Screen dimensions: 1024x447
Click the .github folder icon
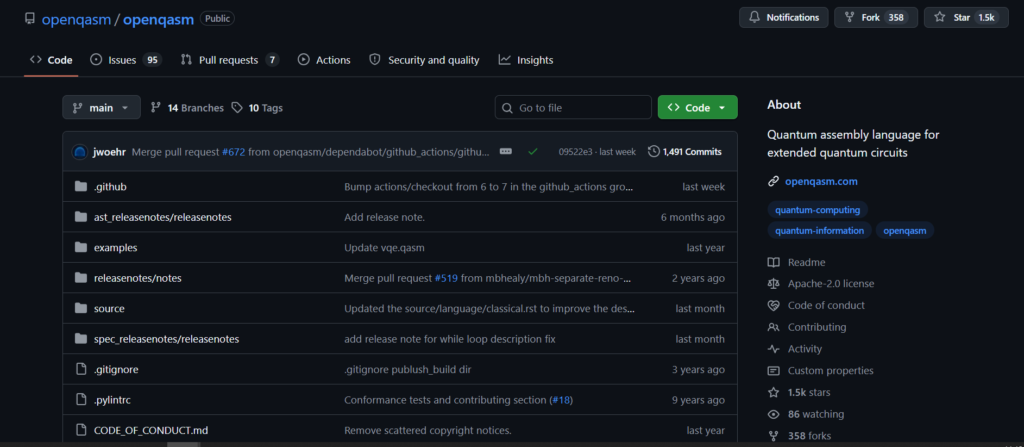81,187
